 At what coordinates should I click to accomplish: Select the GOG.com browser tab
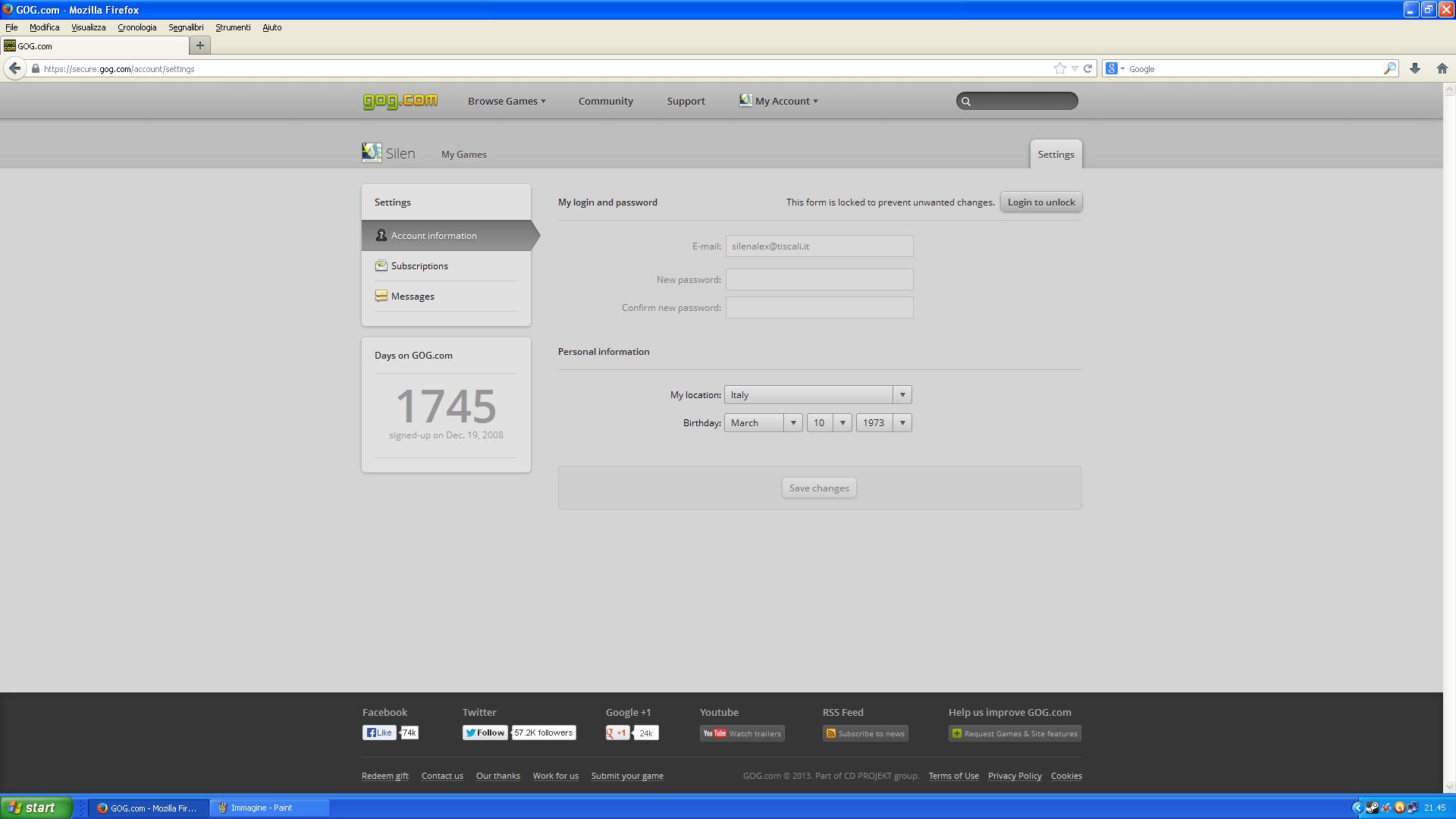(95, 45)
